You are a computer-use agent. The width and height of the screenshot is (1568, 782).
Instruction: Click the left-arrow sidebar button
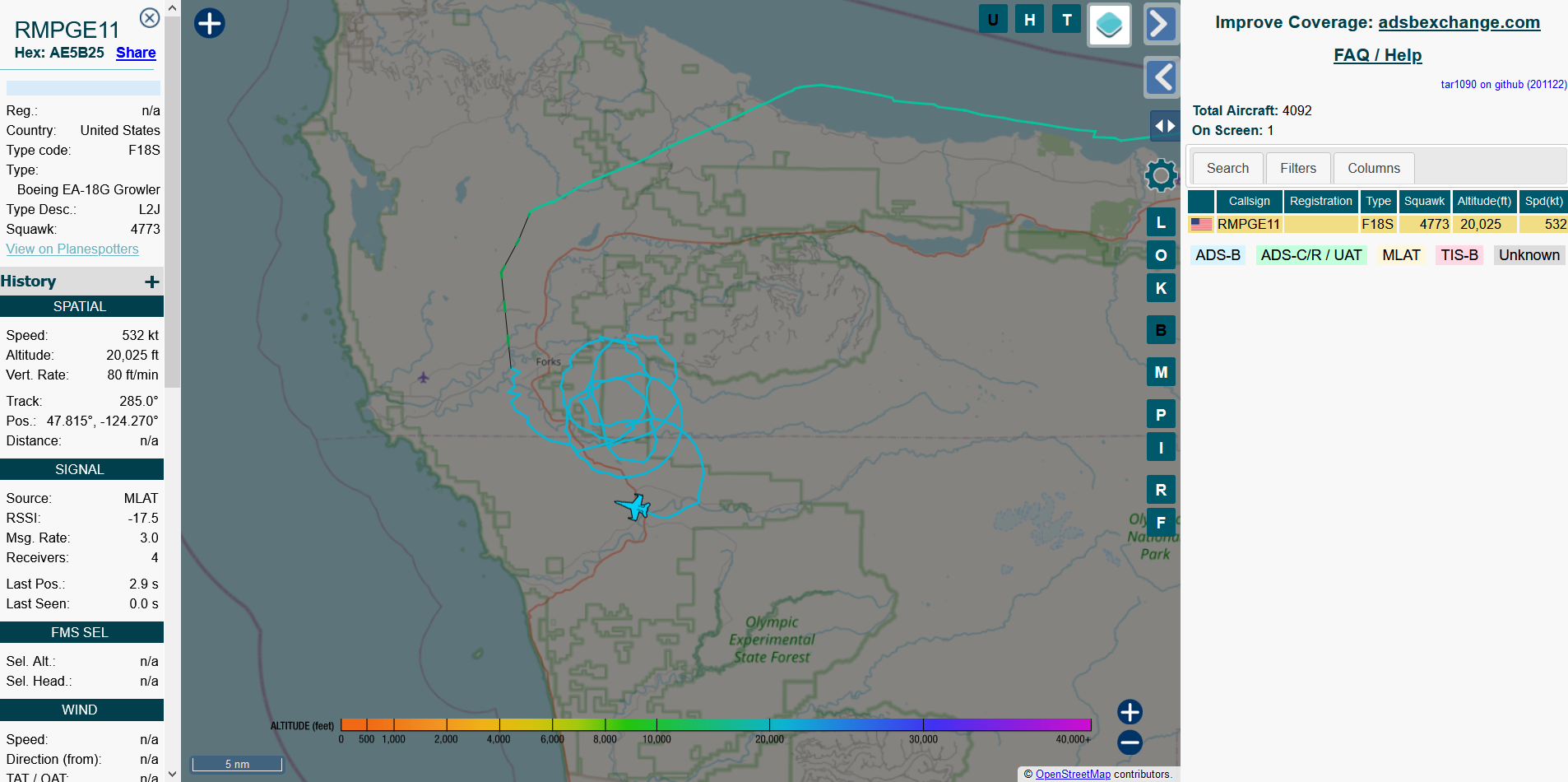click(x=1161, y=78)
